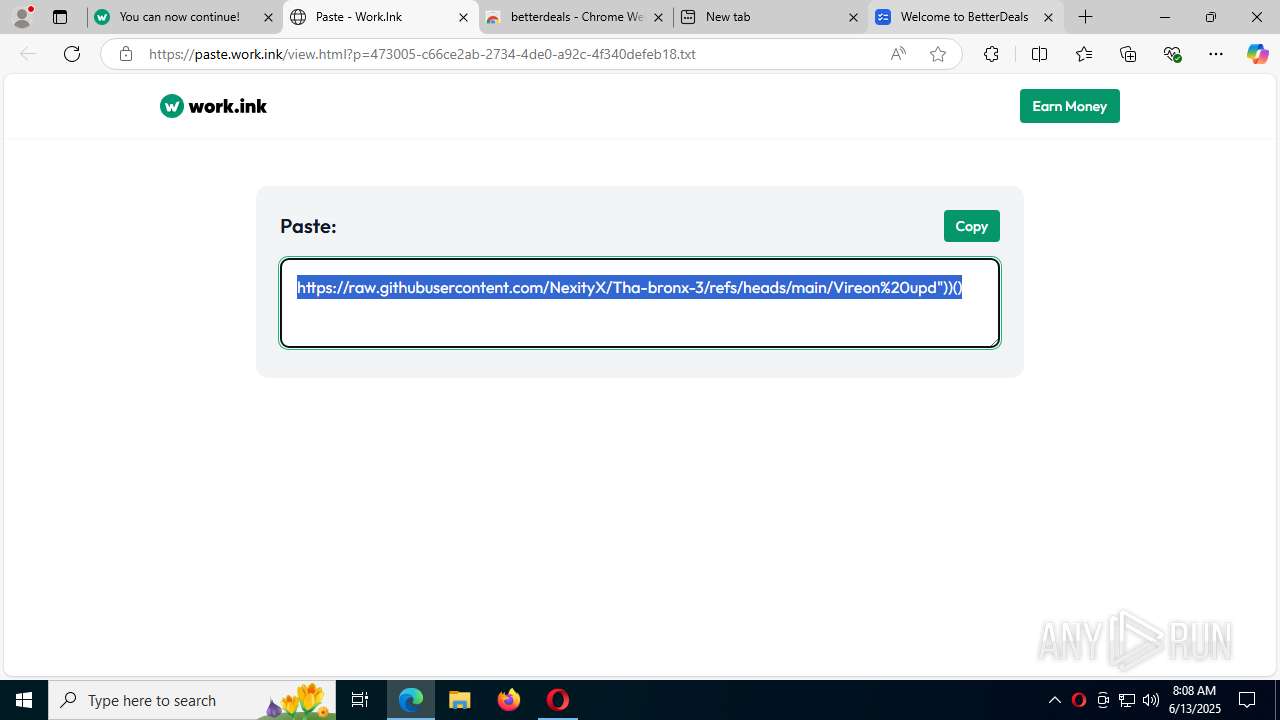Open the tab actions menu icon
This screenshot has height=720, width=1280.
point(60,17)
